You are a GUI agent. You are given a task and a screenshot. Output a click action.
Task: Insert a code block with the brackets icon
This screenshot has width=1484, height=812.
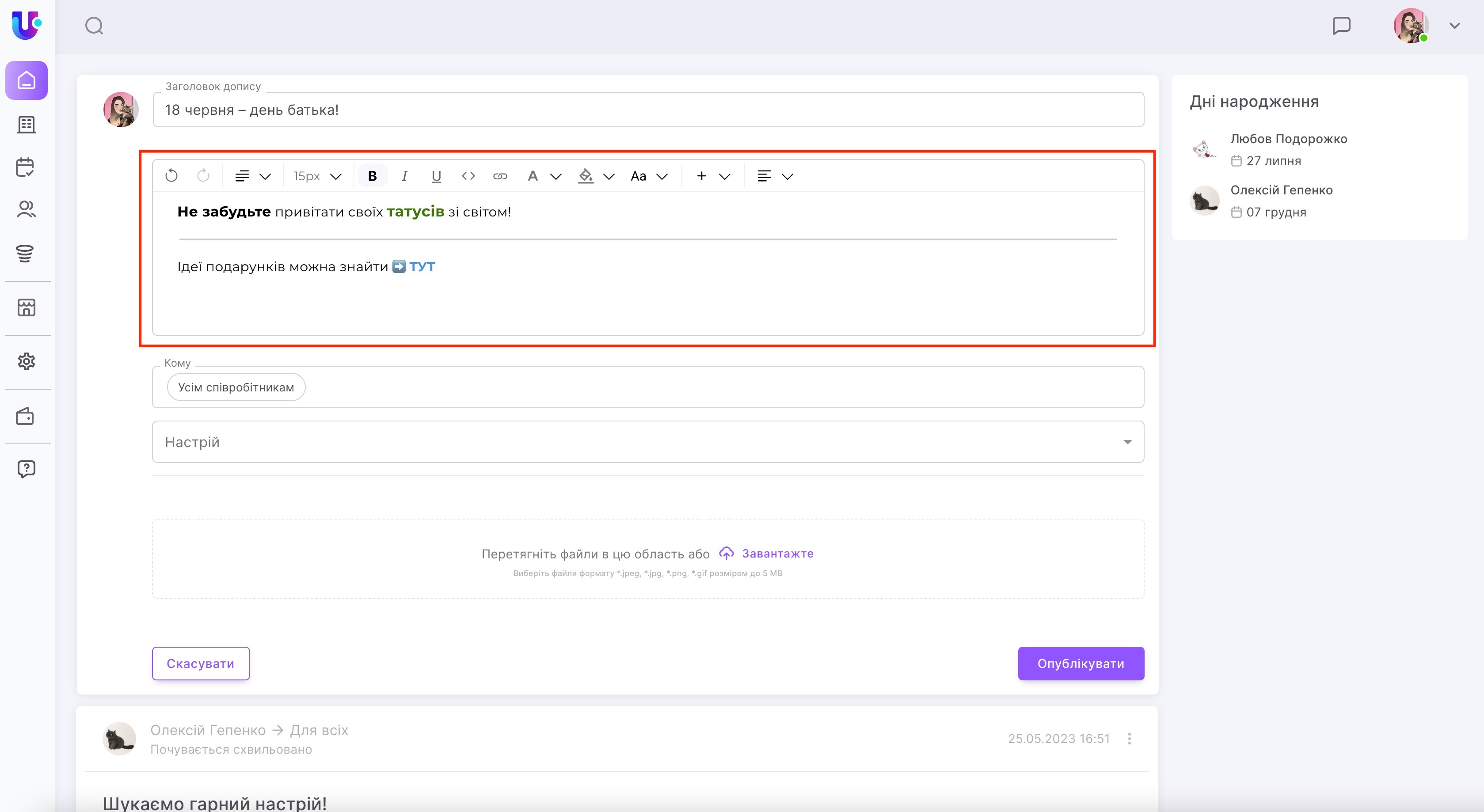tap(468, 176)
